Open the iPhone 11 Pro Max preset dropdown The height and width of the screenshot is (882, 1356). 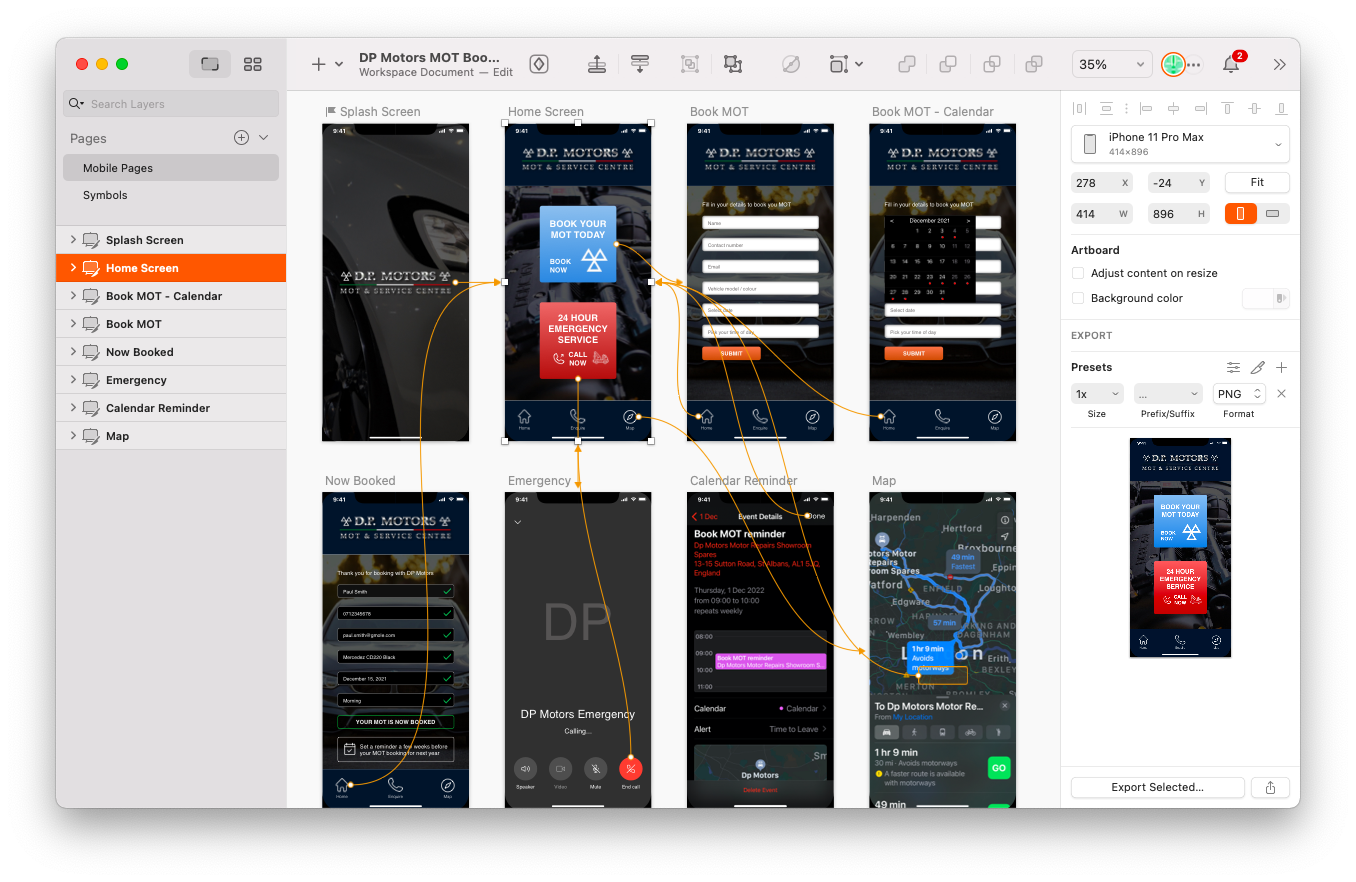pos(1180,144)
